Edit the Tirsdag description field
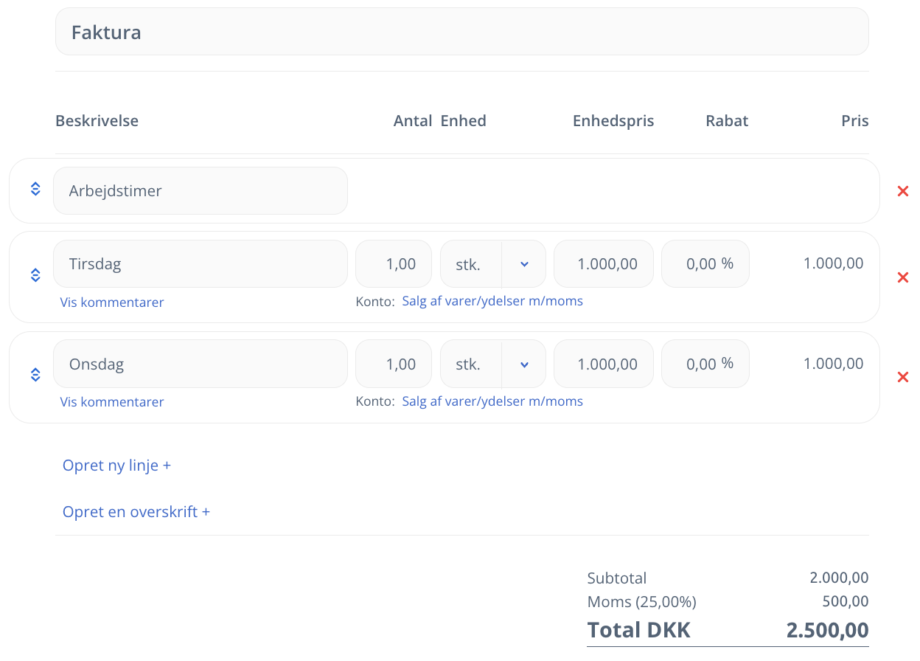Screen dimensions: 920x661 tap(200, 265)
